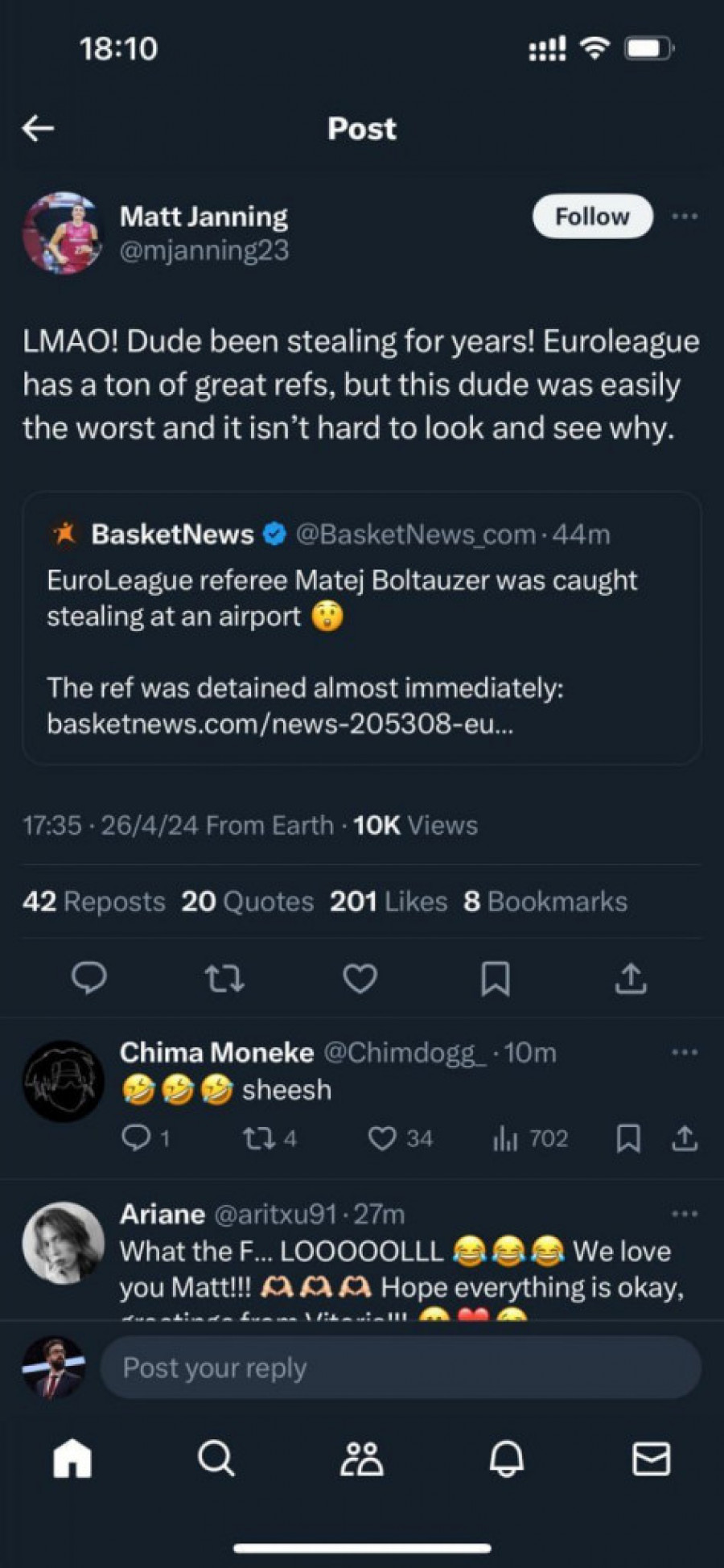Image resolution: width=724 pixels, height=1568 pixels.
Task: Reply to the main post
Action: [x=89, y=978]
